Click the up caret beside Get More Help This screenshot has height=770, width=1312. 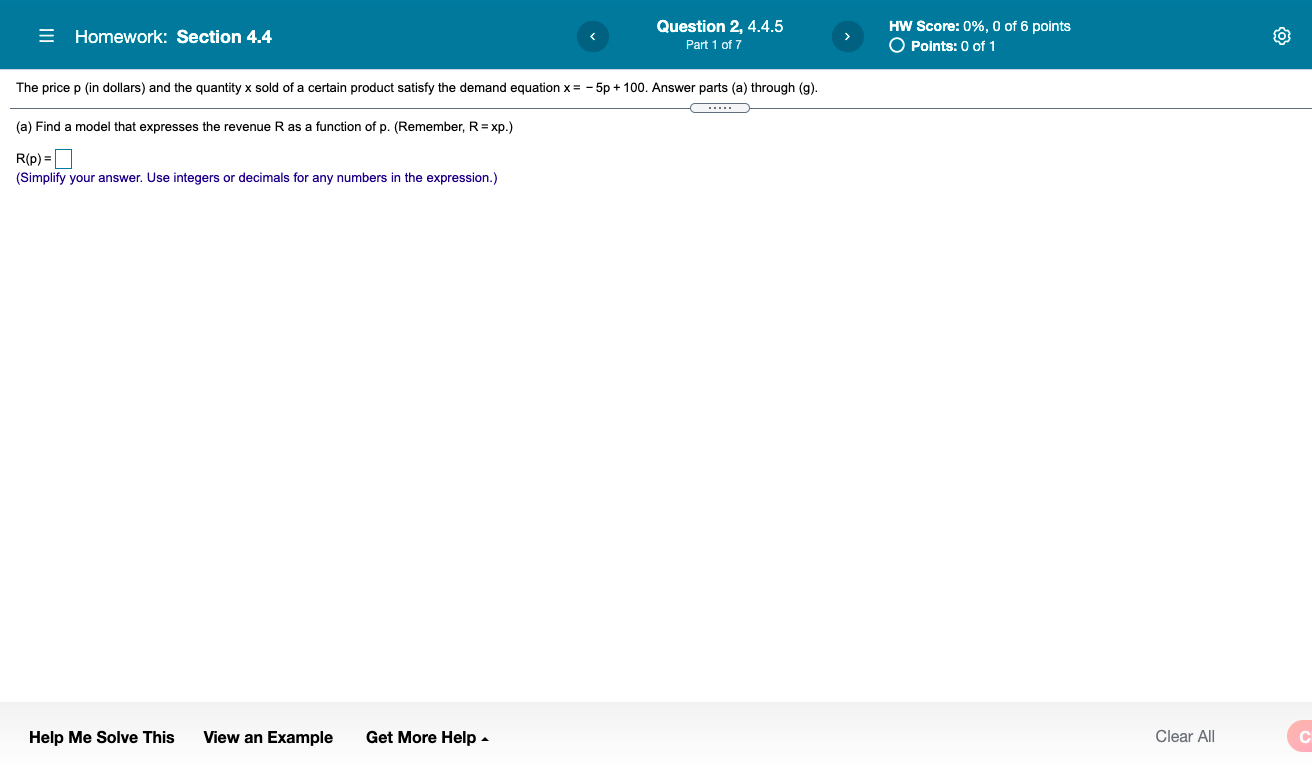[x=485, y=737]
